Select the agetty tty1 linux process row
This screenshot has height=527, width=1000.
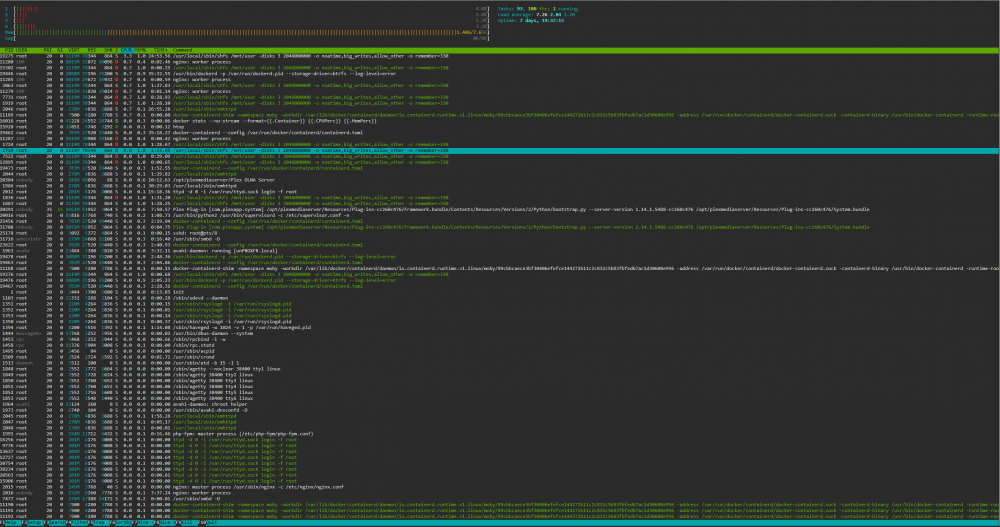(x=500, y=369)
